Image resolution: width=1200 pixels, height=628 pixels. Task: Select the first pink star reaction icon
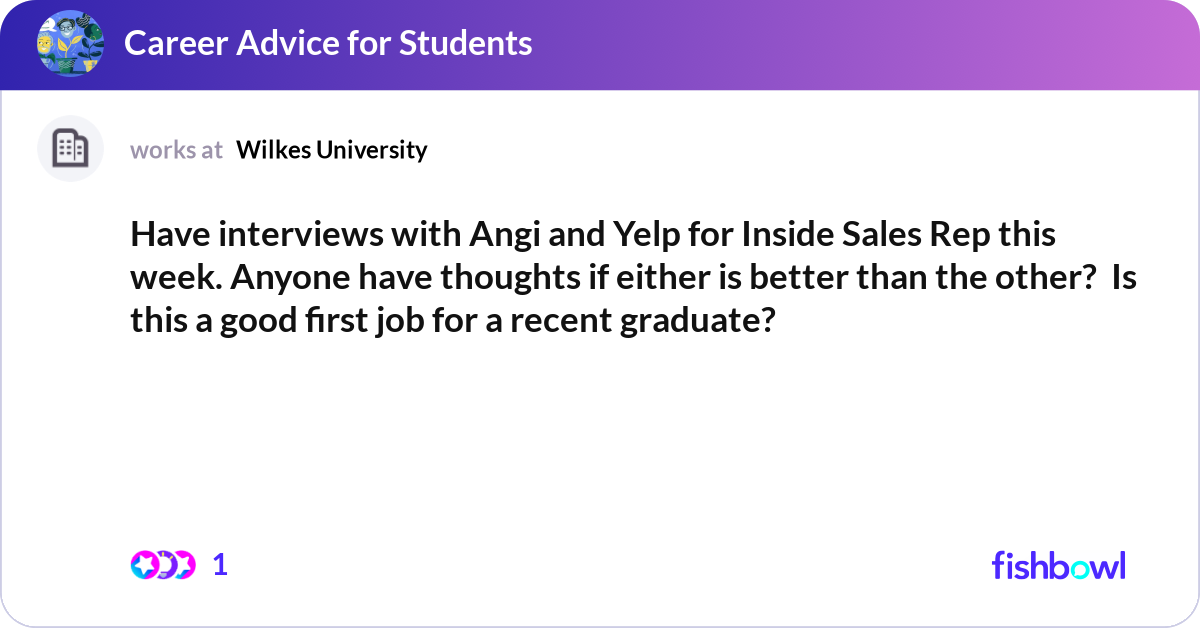point(144,565)
